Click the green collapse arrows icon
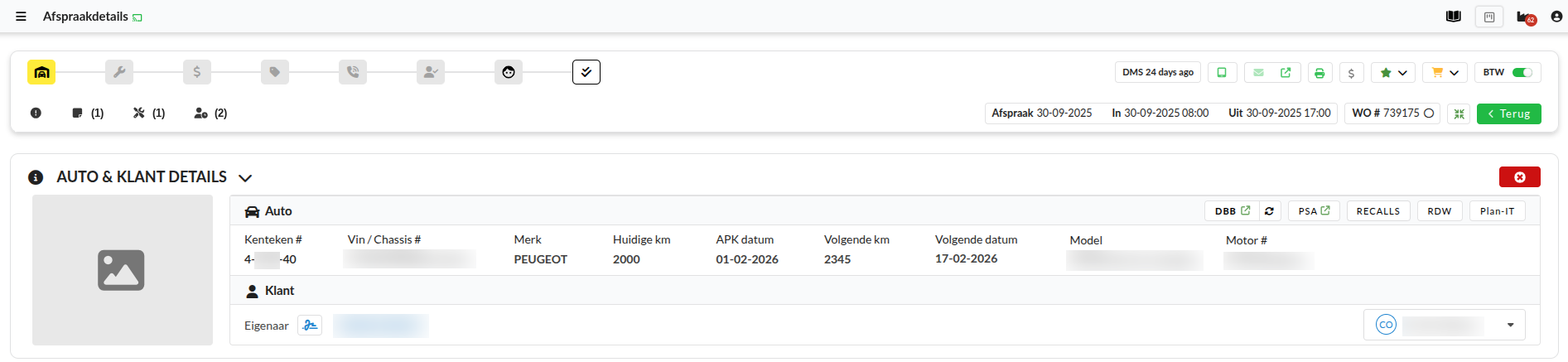 click(x=1459, y=113)
